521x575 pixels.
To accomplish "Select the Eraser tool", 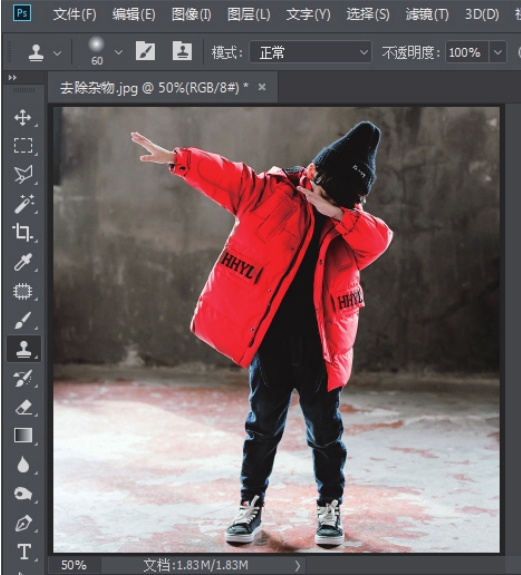I will 23,407.
